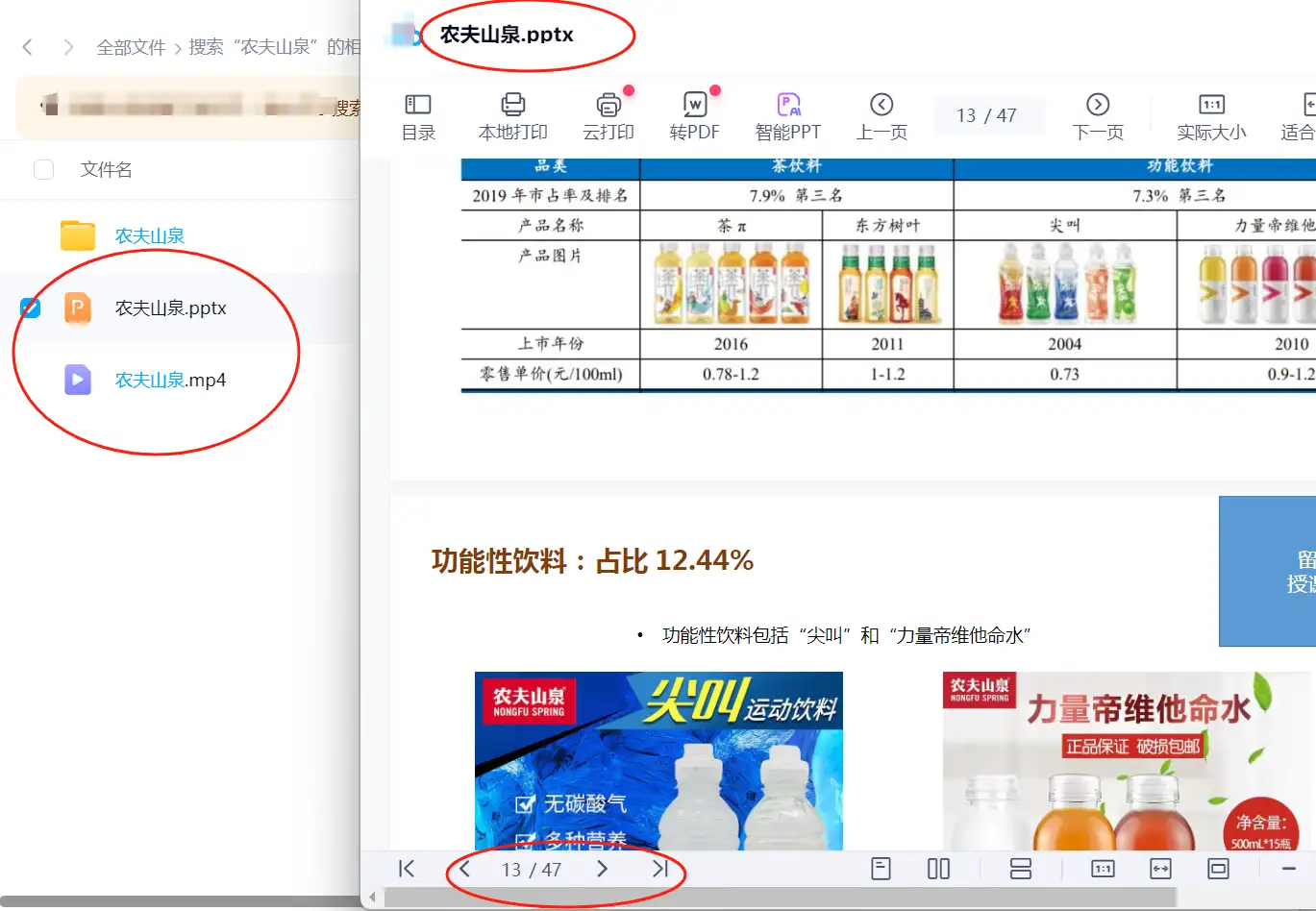Click the heading 功能性饮料：占比 12.44%
The image size is (1316, 911).
click(x=592, y=561)
